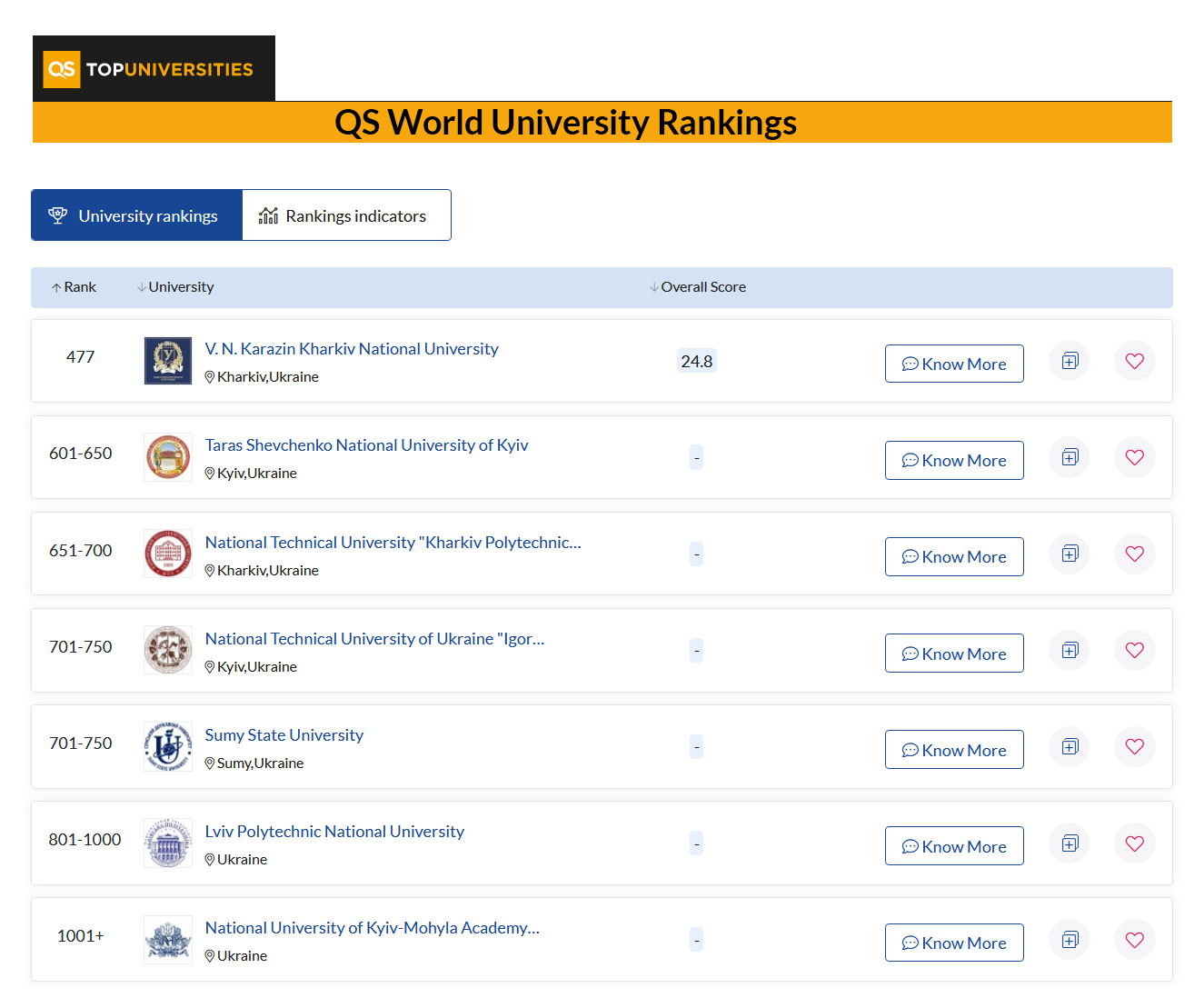Favorite Kharkiv Polytechnic with heart icon

click(1135, 554)
